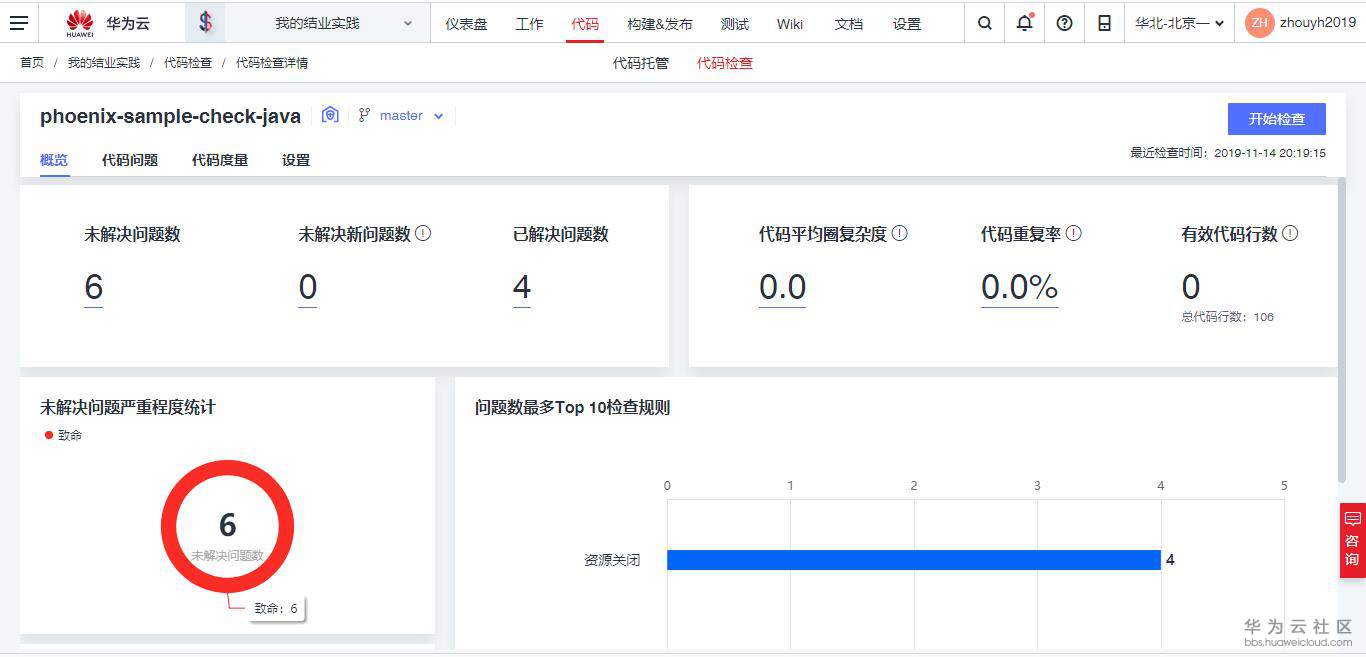Open the 构建&发布 menu
Viewport: 1366px width, 657px height.
point(659,24)
